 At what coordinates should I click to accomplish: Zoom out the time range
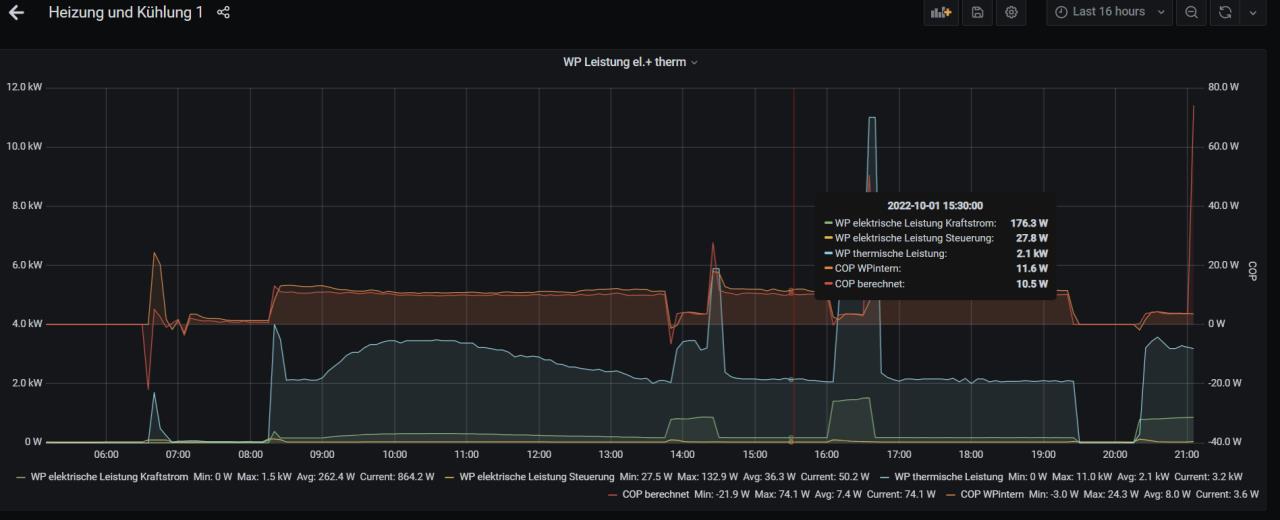(1191, 12)
